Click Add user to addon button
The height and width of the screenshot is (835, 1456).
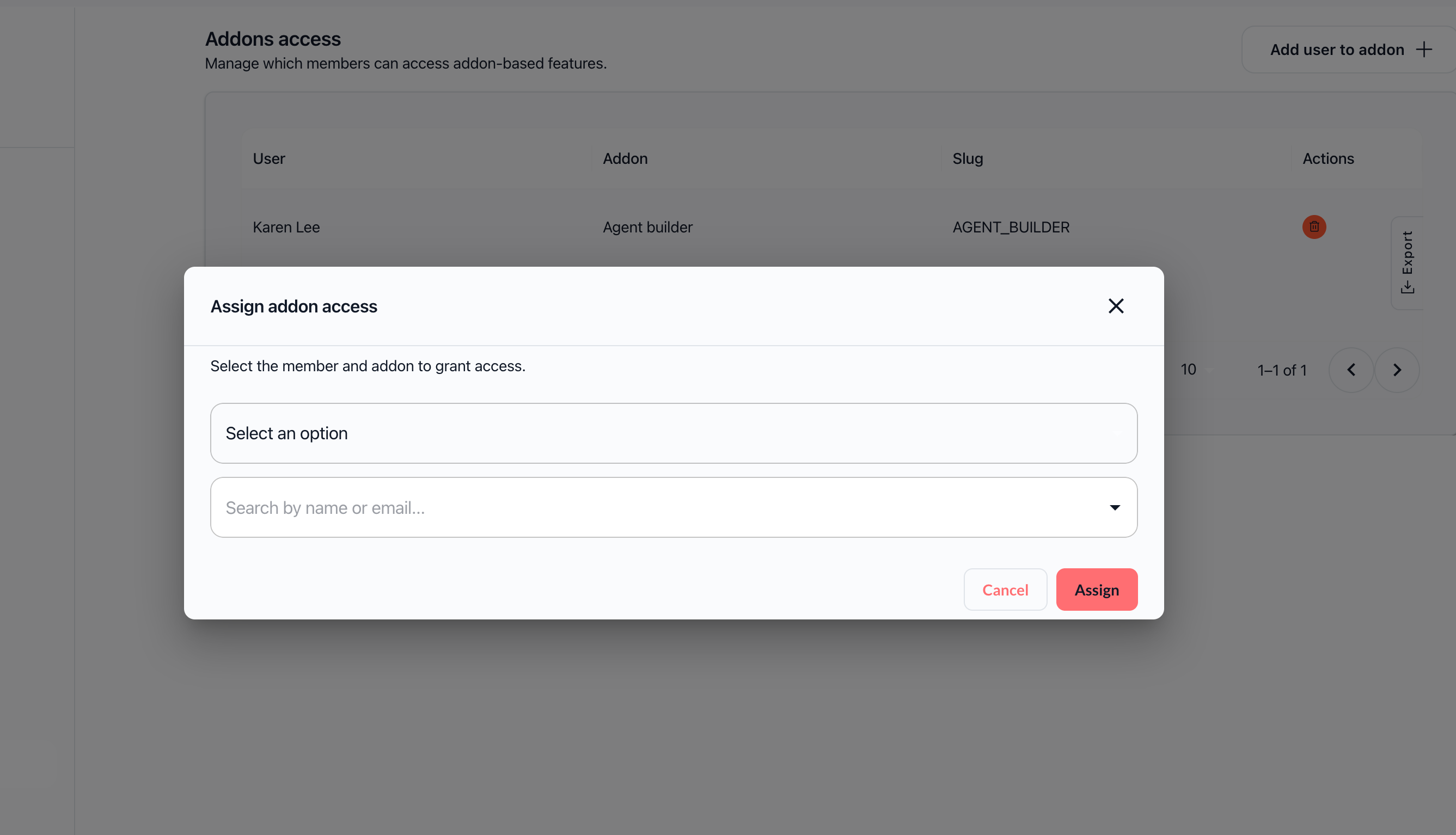(x=1337, y=50)
